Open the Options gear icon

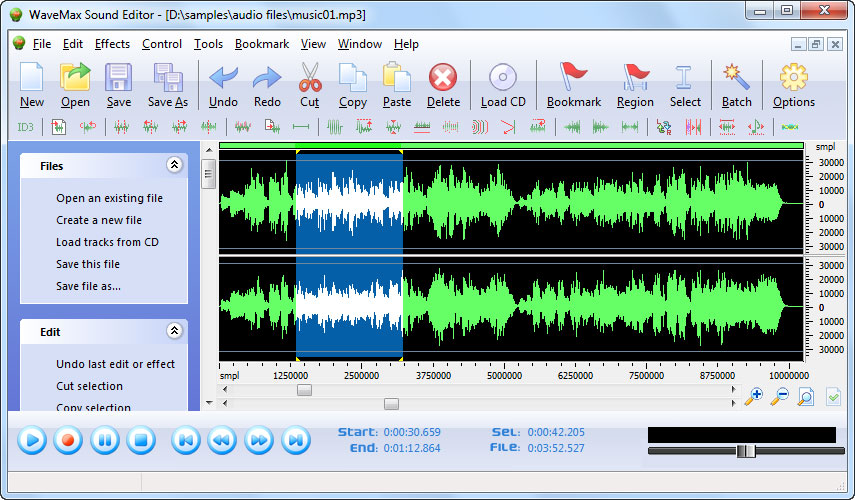pos(793,78)
